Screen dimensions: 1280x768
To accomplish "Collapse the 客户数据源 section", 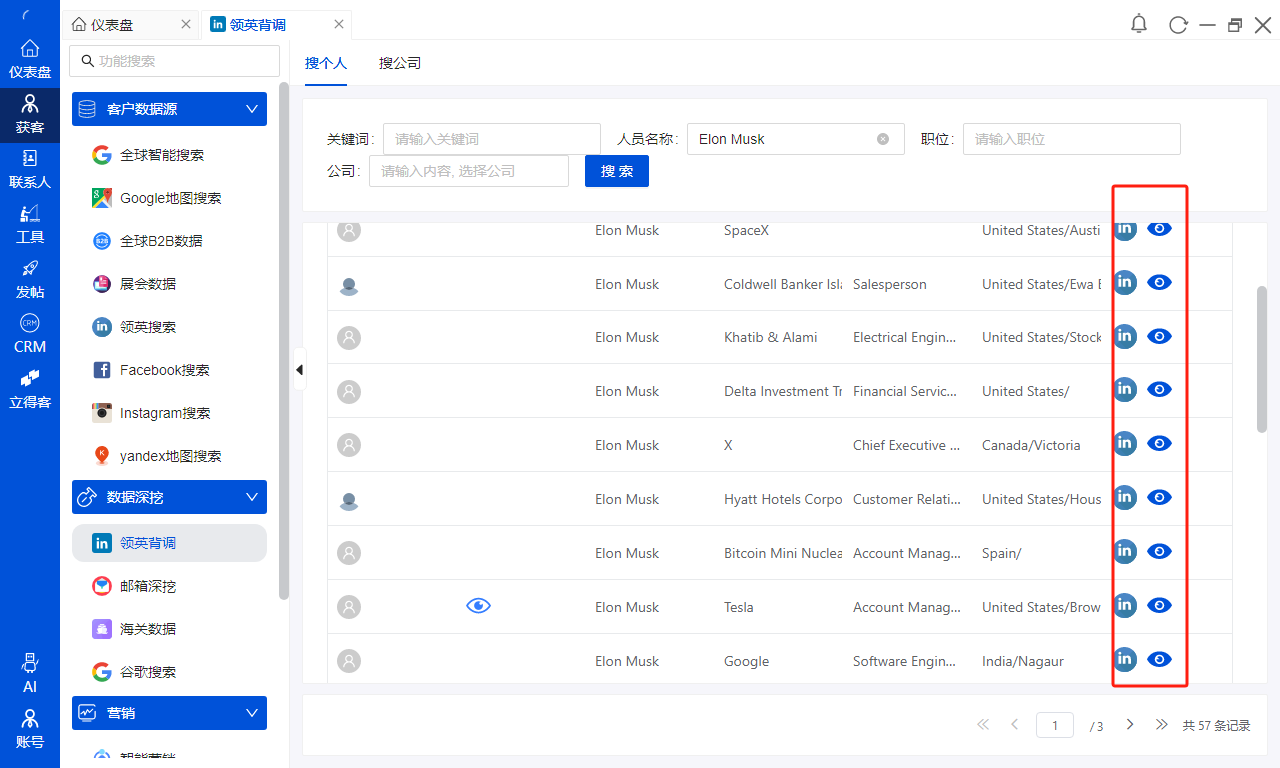I will pyautogui.click(x=251, y=109).
